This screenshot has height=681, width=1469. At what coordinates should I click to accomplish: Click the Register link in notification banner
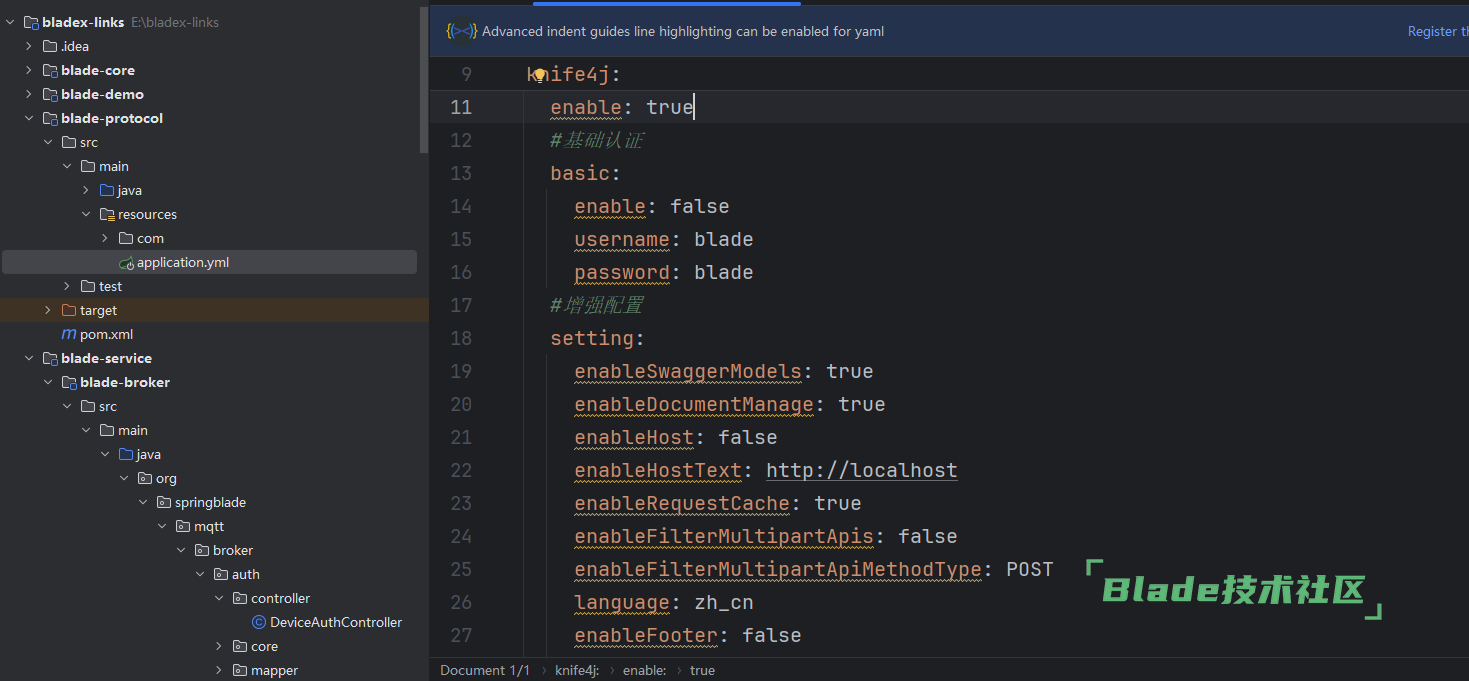click(x=1435, y=31)
